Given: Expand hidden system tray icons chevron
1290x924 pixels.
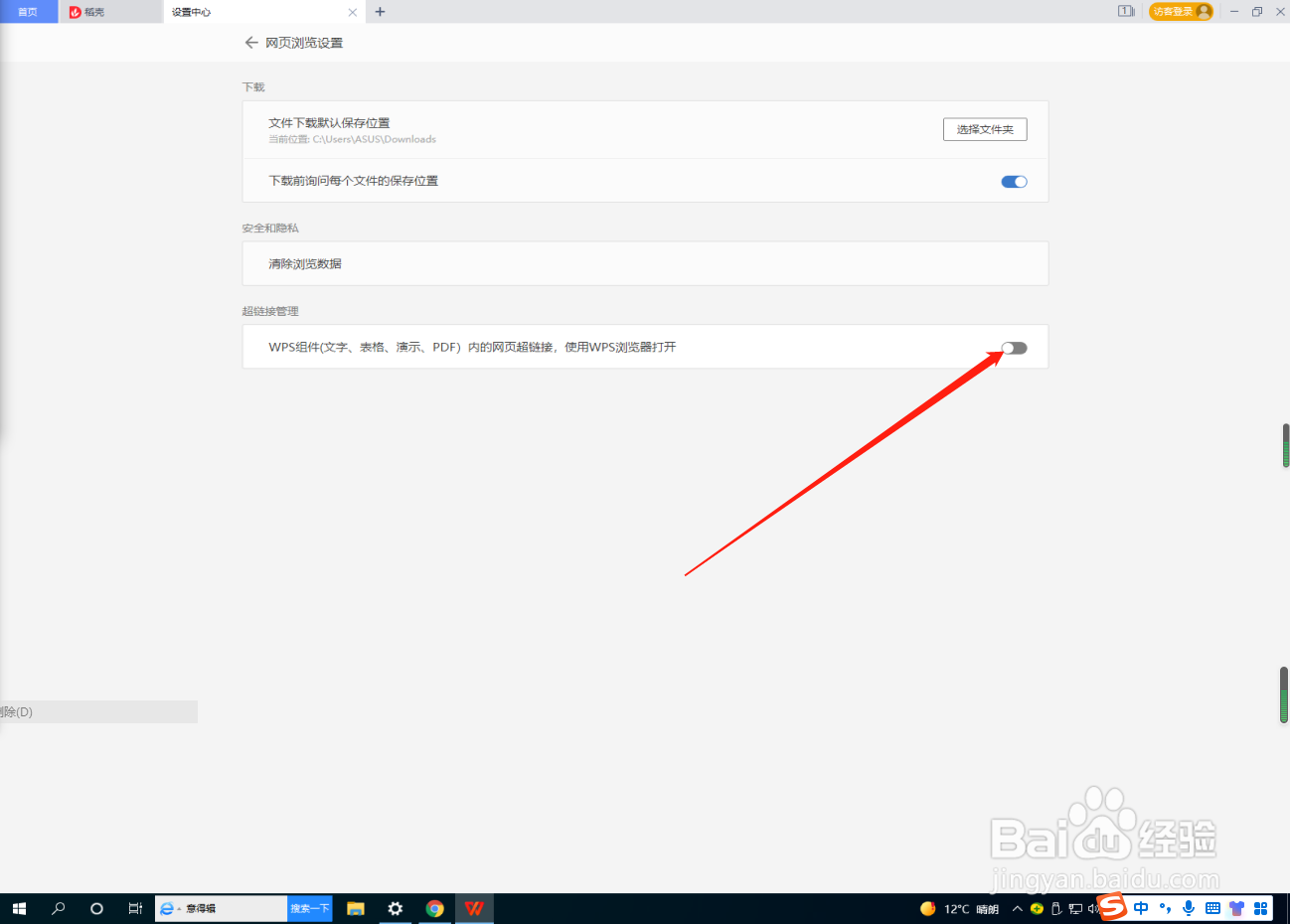Looking at the screenshot, I should pyautogui.click(x=1017, y=907).
